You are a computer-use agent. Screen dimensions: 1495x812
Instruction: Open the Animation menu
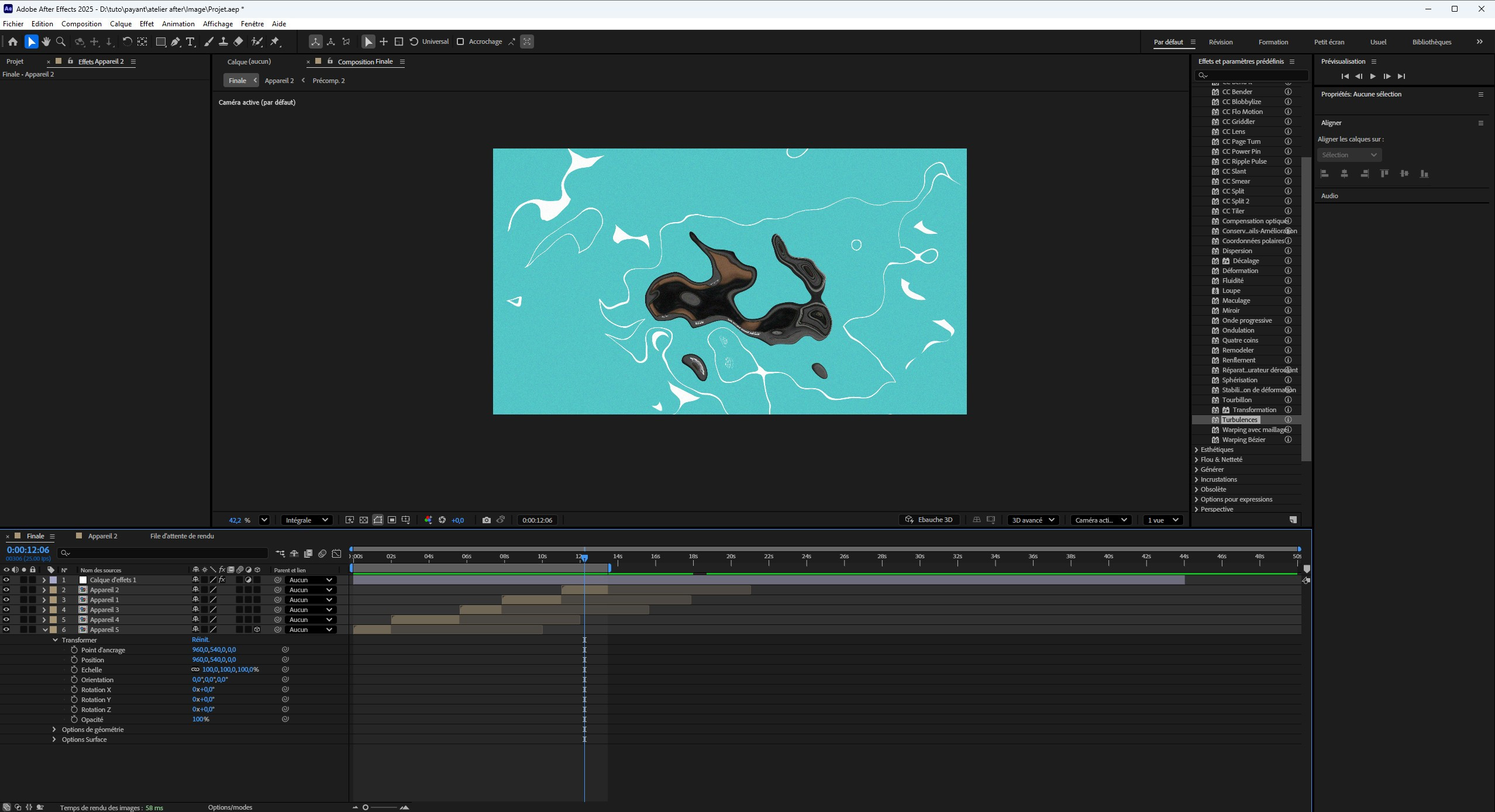178,24
